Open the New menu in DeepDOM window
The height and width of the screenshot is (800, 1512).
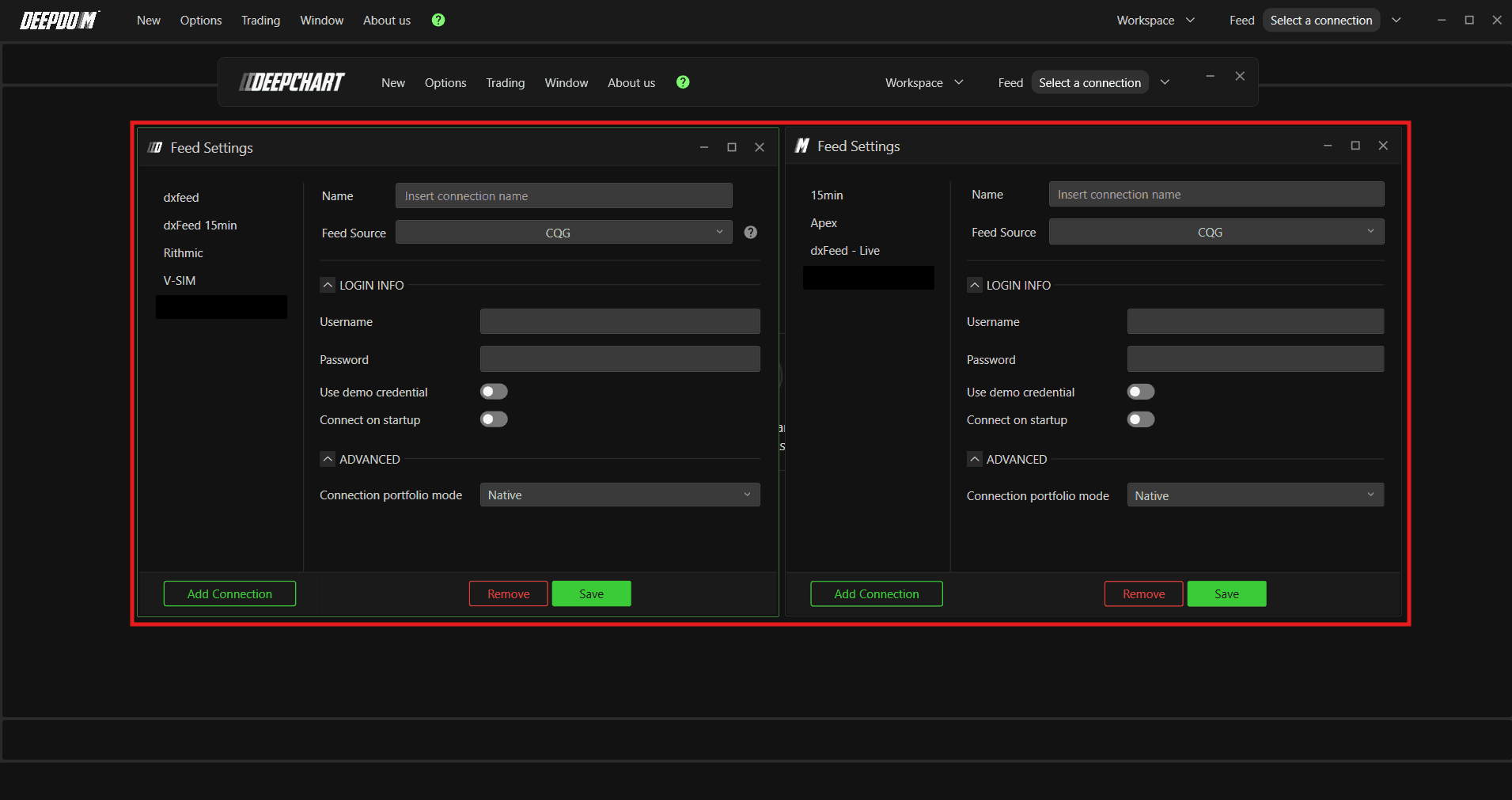pos(149,21)
